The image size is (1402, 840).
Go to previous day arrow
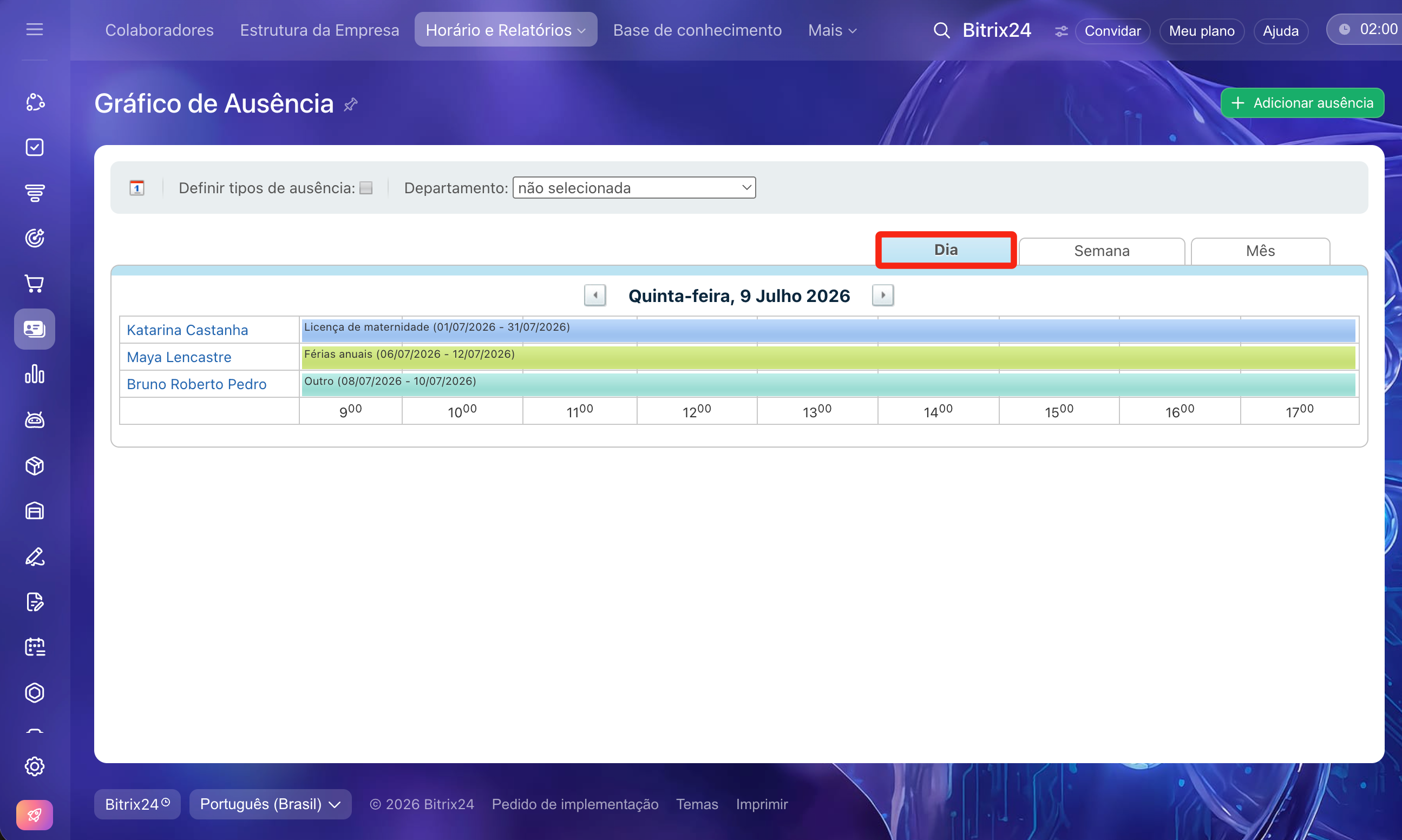click(x=595, y=295)
